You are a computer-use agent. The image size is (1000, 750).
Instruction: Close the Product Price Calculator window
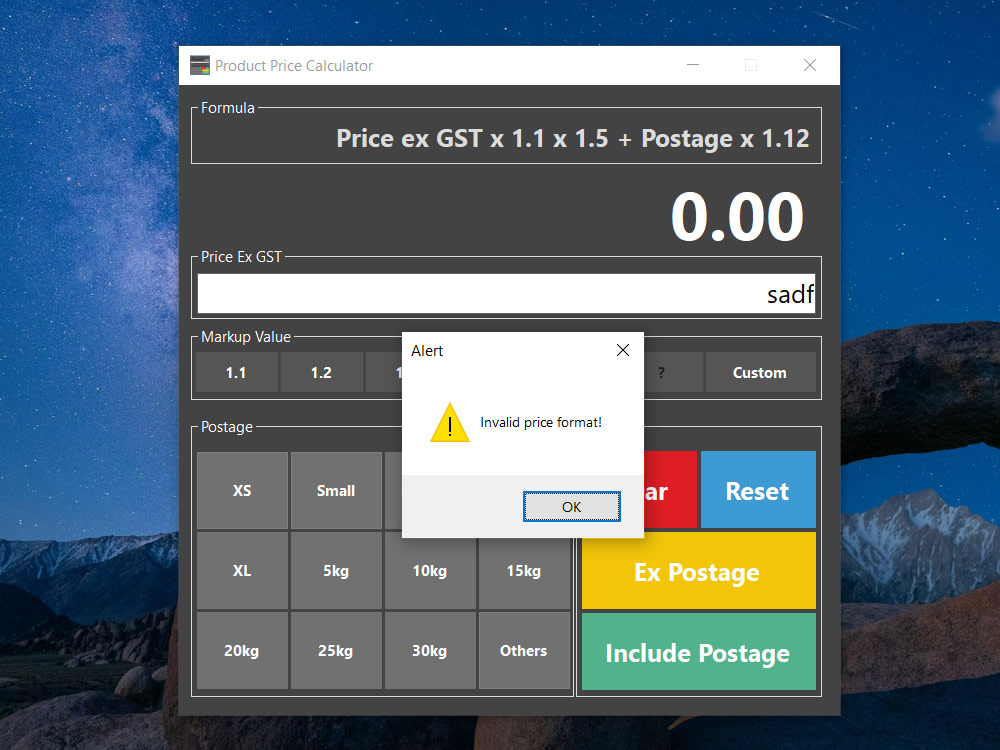tap(810, 65)
